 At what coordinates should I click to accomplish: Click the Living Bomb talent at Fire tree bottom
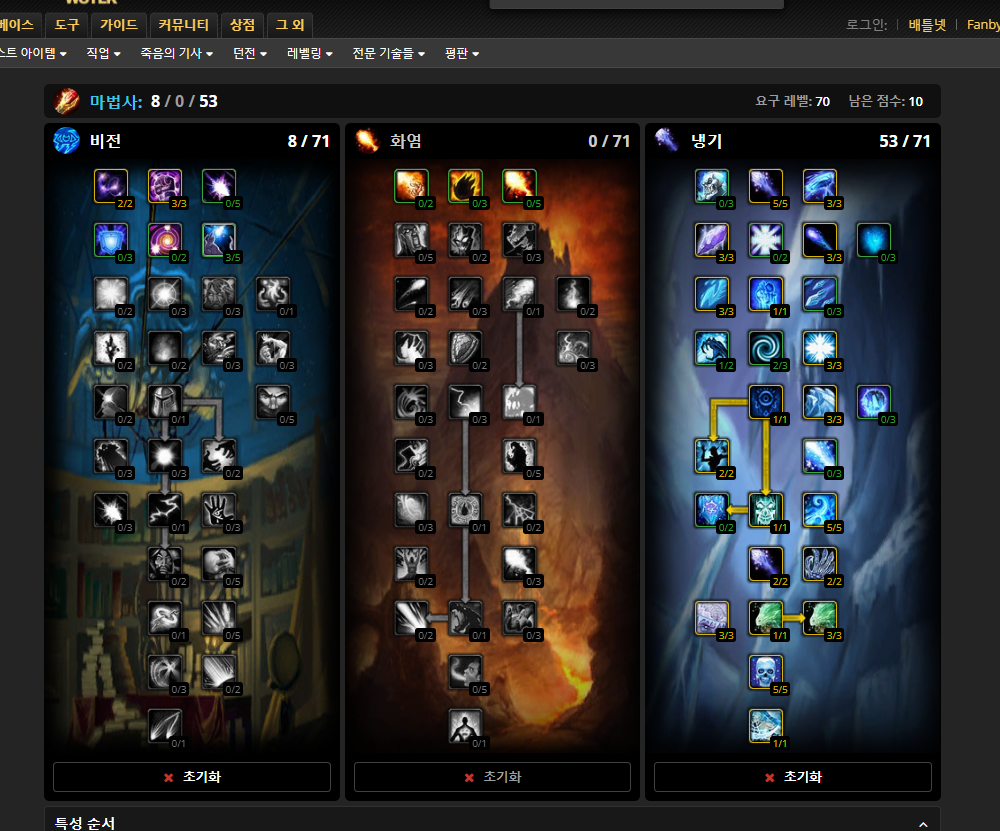tap(466, 726)
